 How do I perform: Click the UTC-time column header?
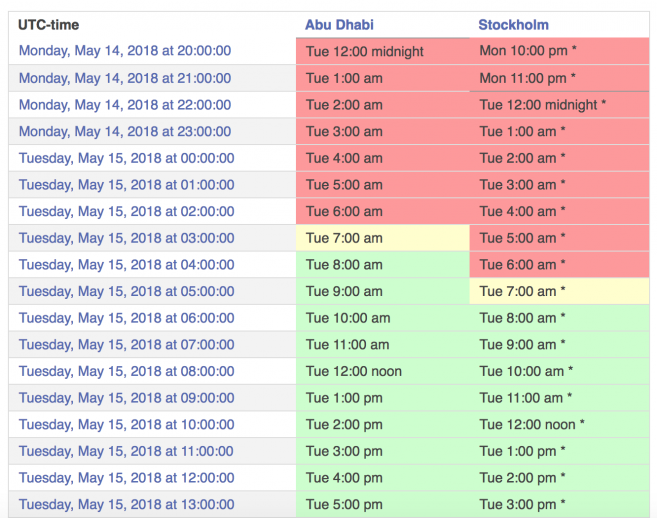pyautogui.click(x=49, y=25)
